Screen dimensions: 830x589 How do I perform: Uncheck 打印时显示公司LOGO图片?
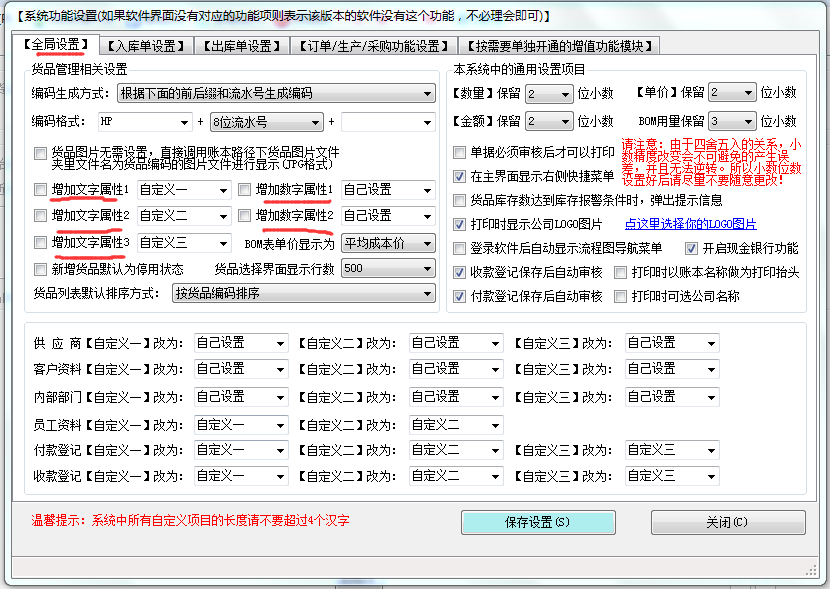click(x=460, y=224)
